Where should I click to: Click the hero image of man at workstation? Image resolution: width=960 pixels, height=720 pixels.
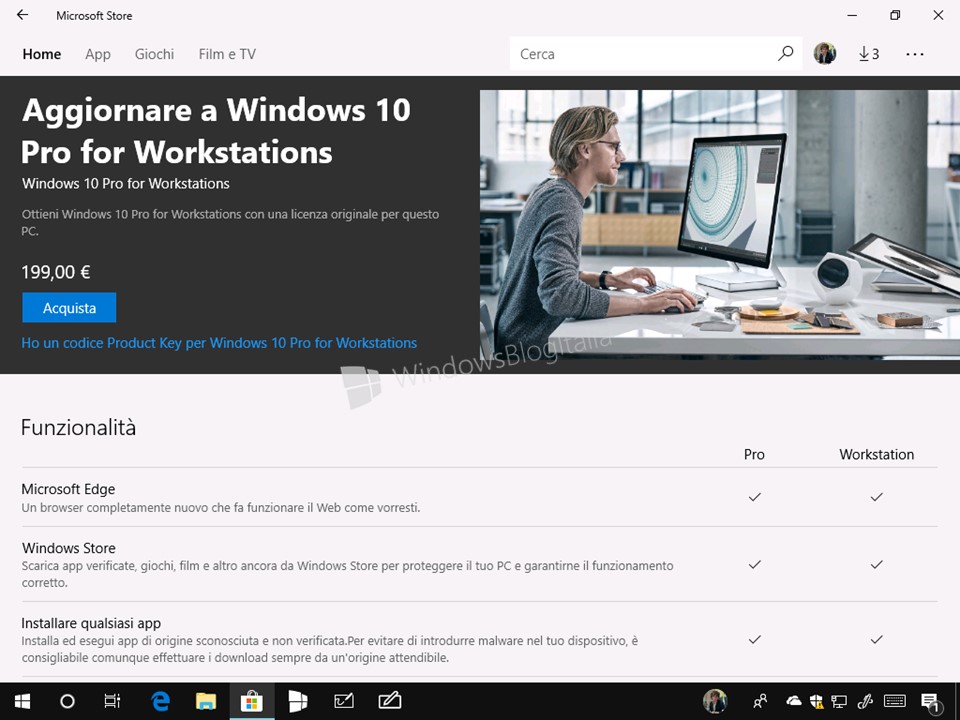[x=720, y=225]
